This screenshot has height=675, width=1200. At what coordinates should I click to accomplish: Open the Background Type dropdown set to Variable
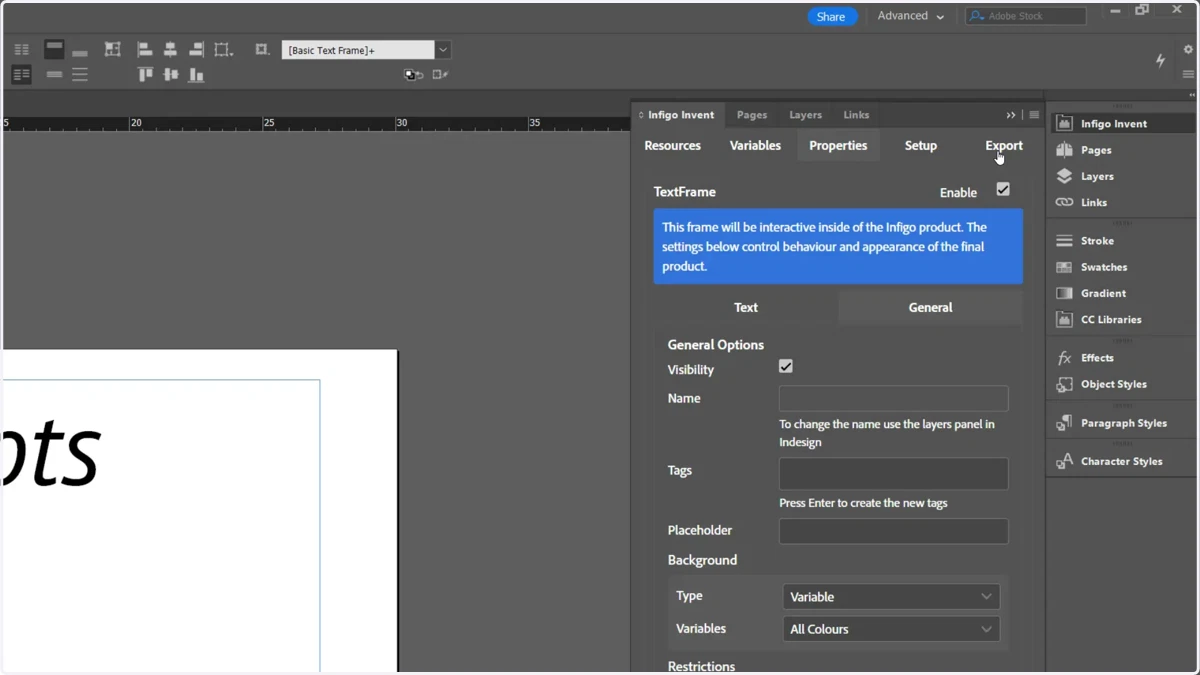click(891, 597)
